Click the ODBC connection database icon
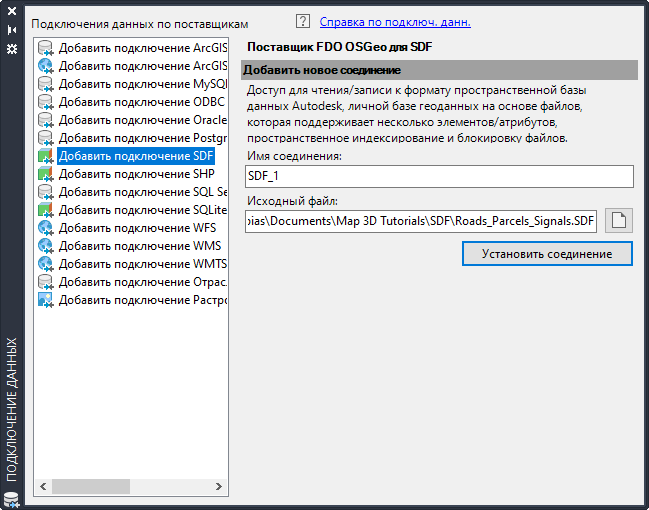The height and width of the screenshot is (510, 649). click(46, 102)
